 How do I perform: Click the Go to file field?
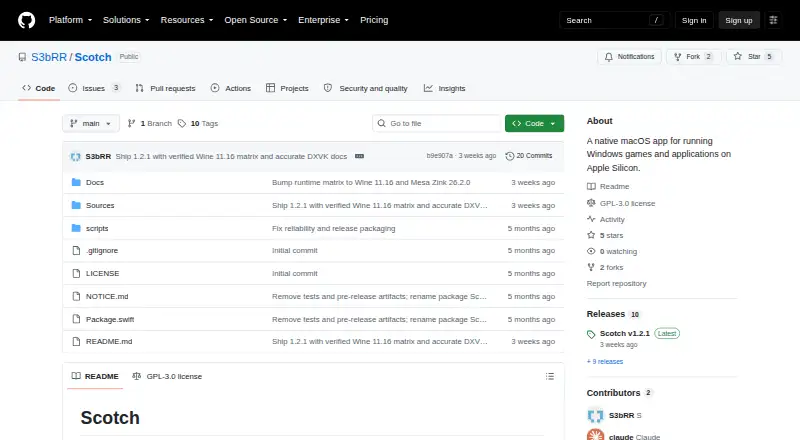point(437,124)
